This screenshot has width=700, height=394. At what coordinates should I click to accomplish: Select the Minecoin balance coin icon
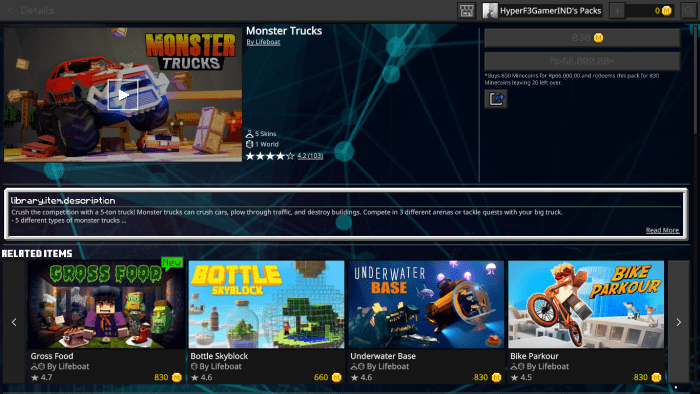click(x=666, y=11)
